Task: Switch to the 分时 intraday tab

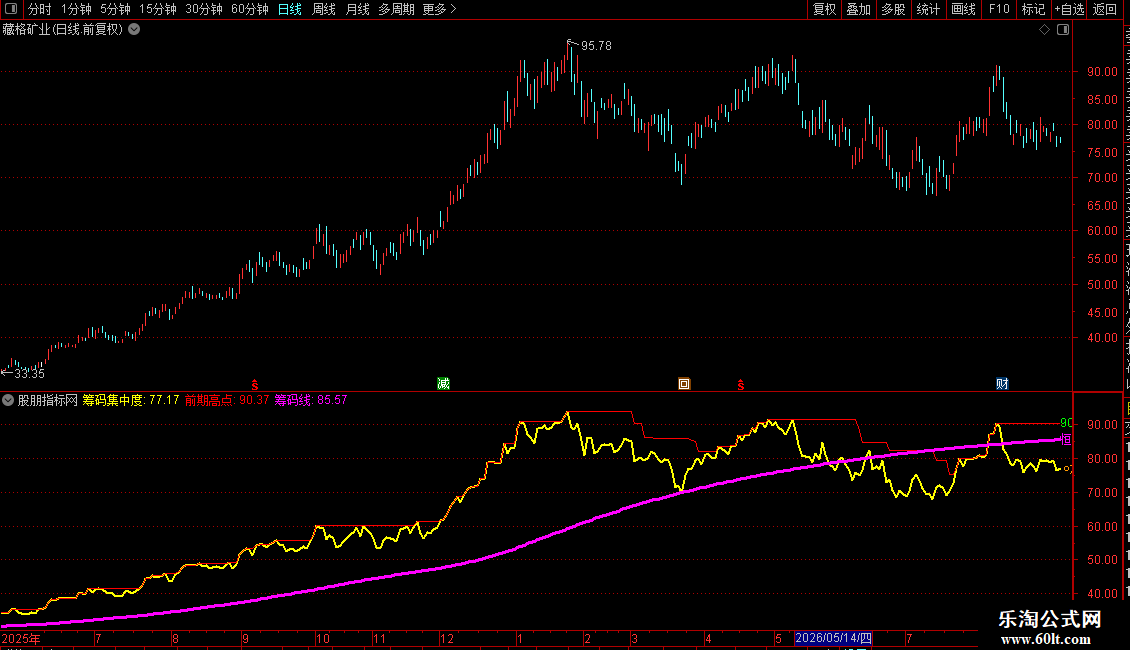Action: (40, 9)
